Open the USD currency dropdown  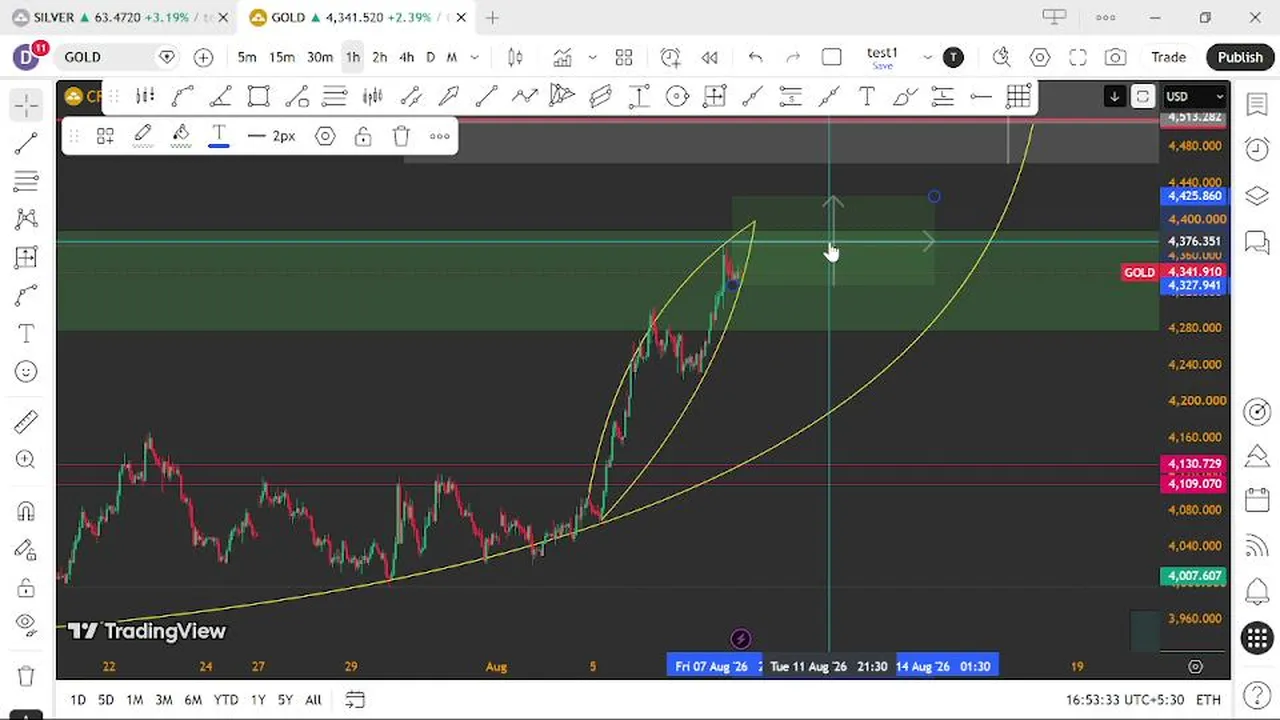tap(1195, 96)
